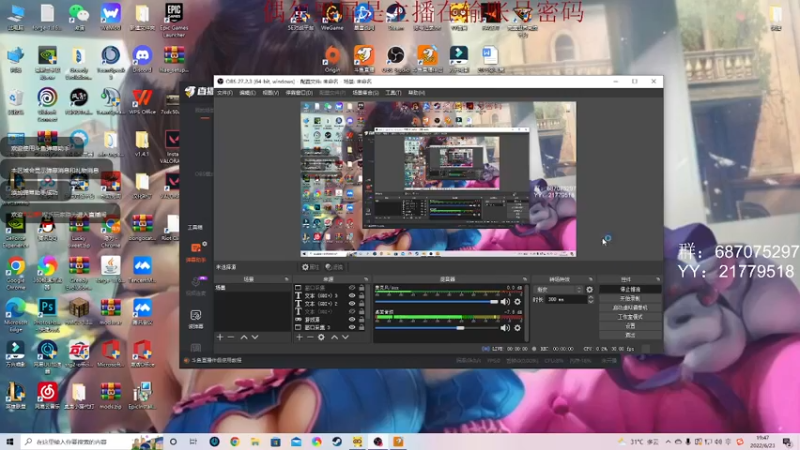This screenshot has width=800, height=450.
Task: Open settings gear for Mic/Aux track
Action: pyautogui.click(x=517, y=302)
